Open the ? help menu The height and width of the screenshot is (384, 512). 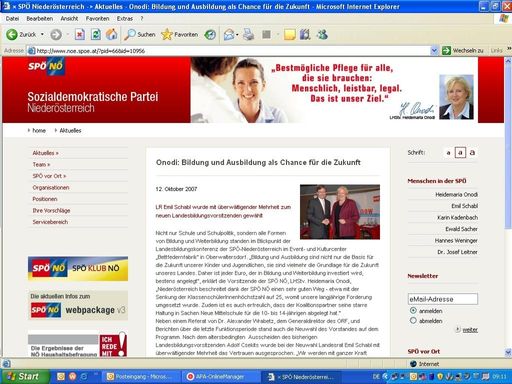(x=142, y=19)
